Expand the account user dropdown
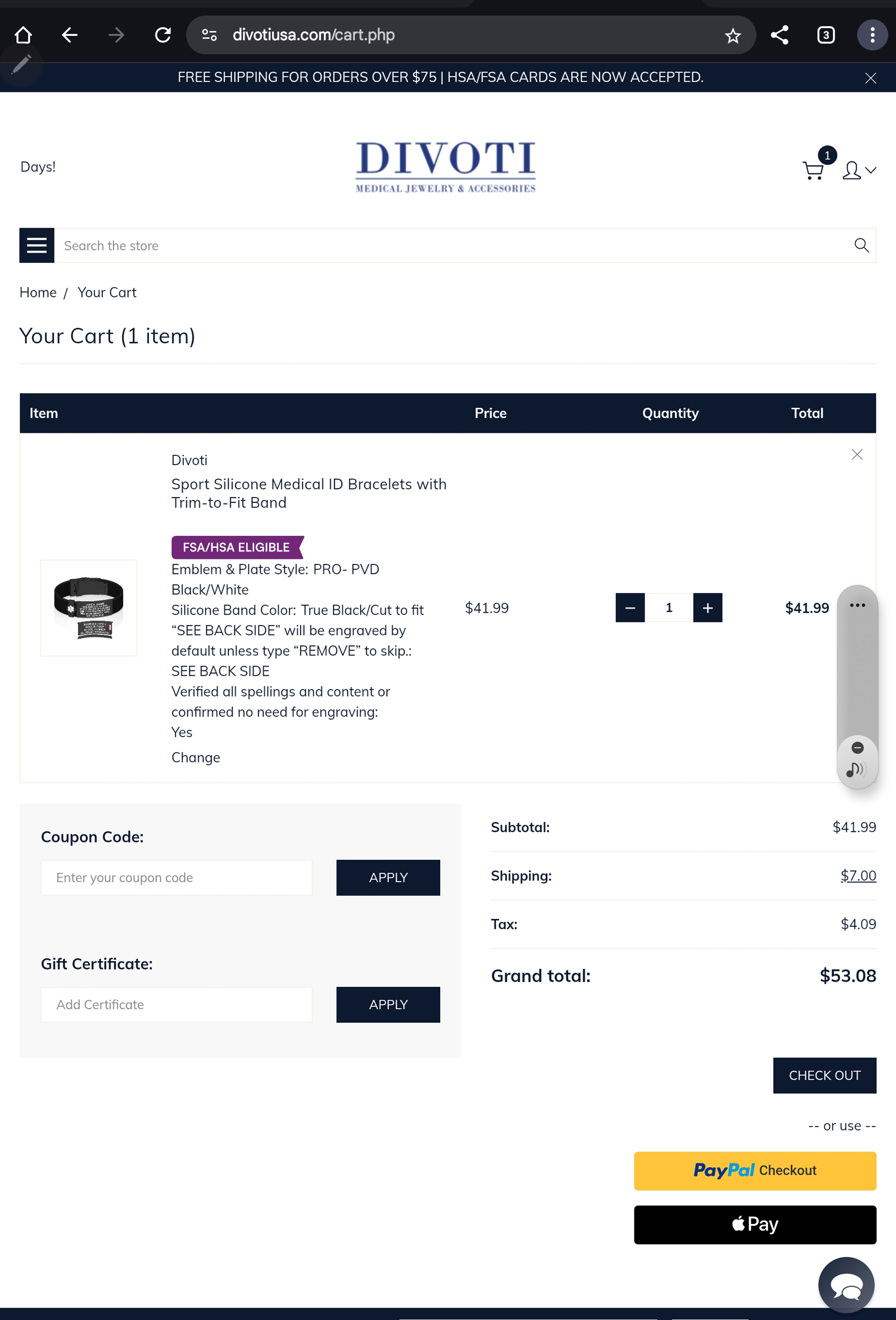Viewport: 896px width, 1320px height. point(859,170)
